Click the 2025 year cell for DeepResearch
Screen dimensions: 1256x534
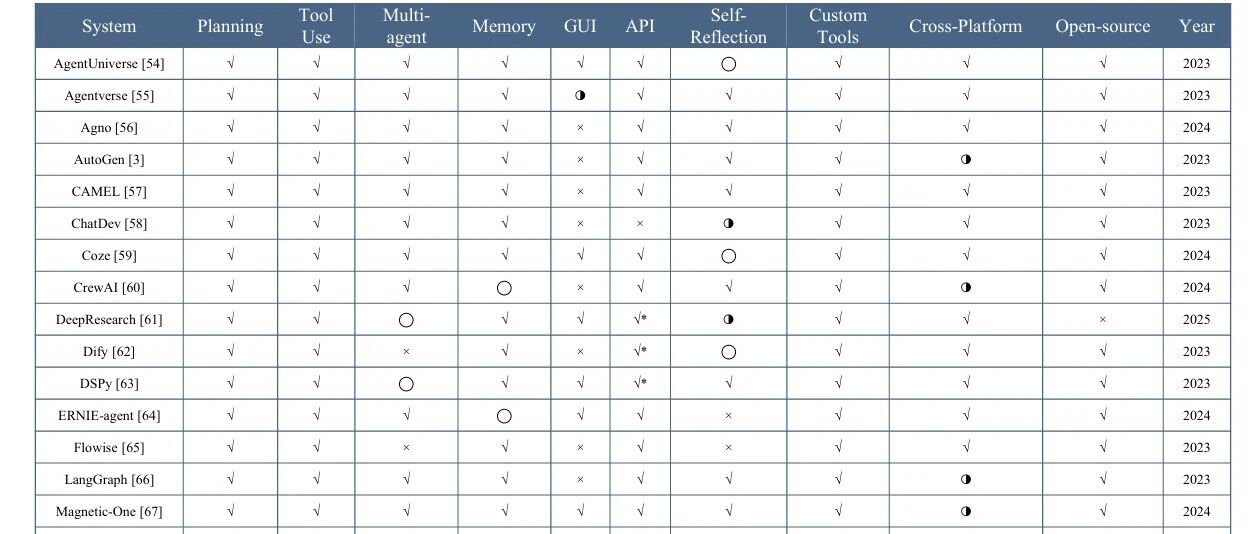tap(1196, 320)
